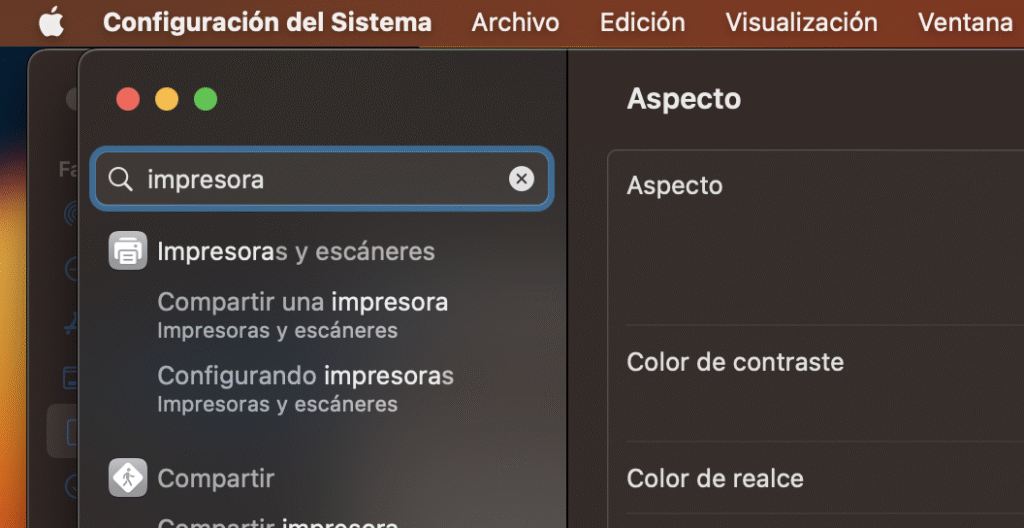Click the Compartir sharing icon
Viewport: 1024px width, 528px height.
click(127, 478)
